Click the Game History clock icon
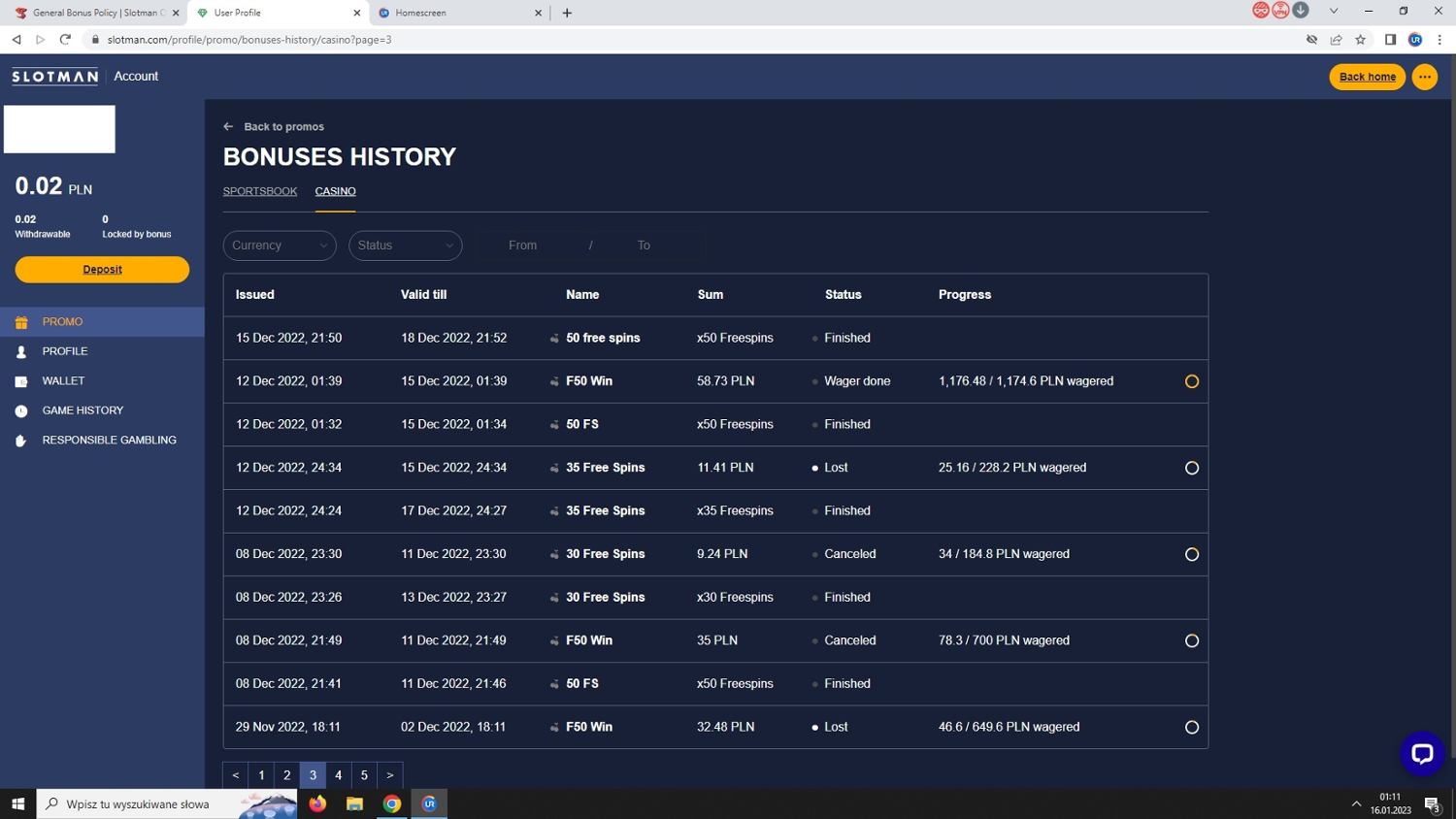This screenshot has height=819, width=1456. click(21, 411)
